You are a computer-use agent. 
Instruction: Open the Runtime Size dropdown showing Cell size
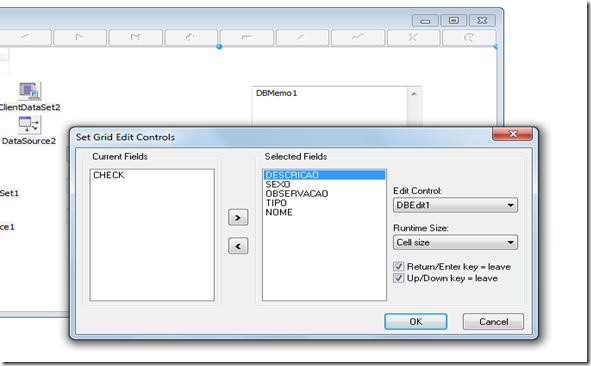[x=455, y=242]
